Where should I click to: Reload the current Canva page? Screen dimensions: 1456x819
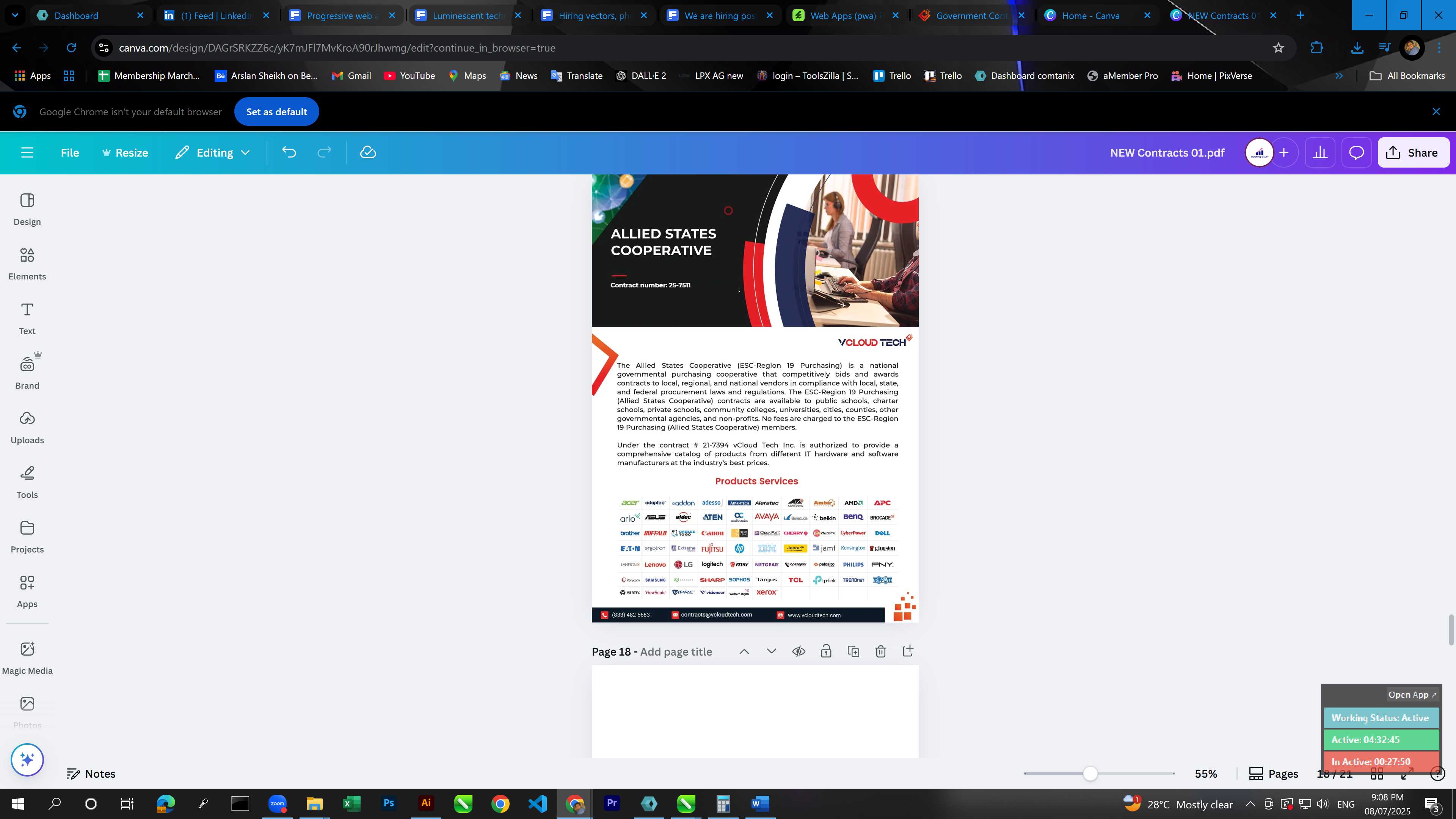point(71,48)
